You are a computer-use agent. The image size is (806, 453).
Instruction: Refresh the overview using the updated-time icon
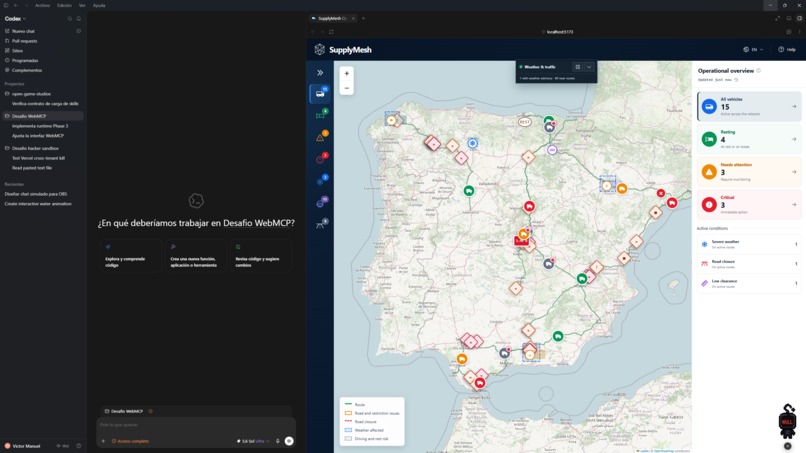[736, 80]
